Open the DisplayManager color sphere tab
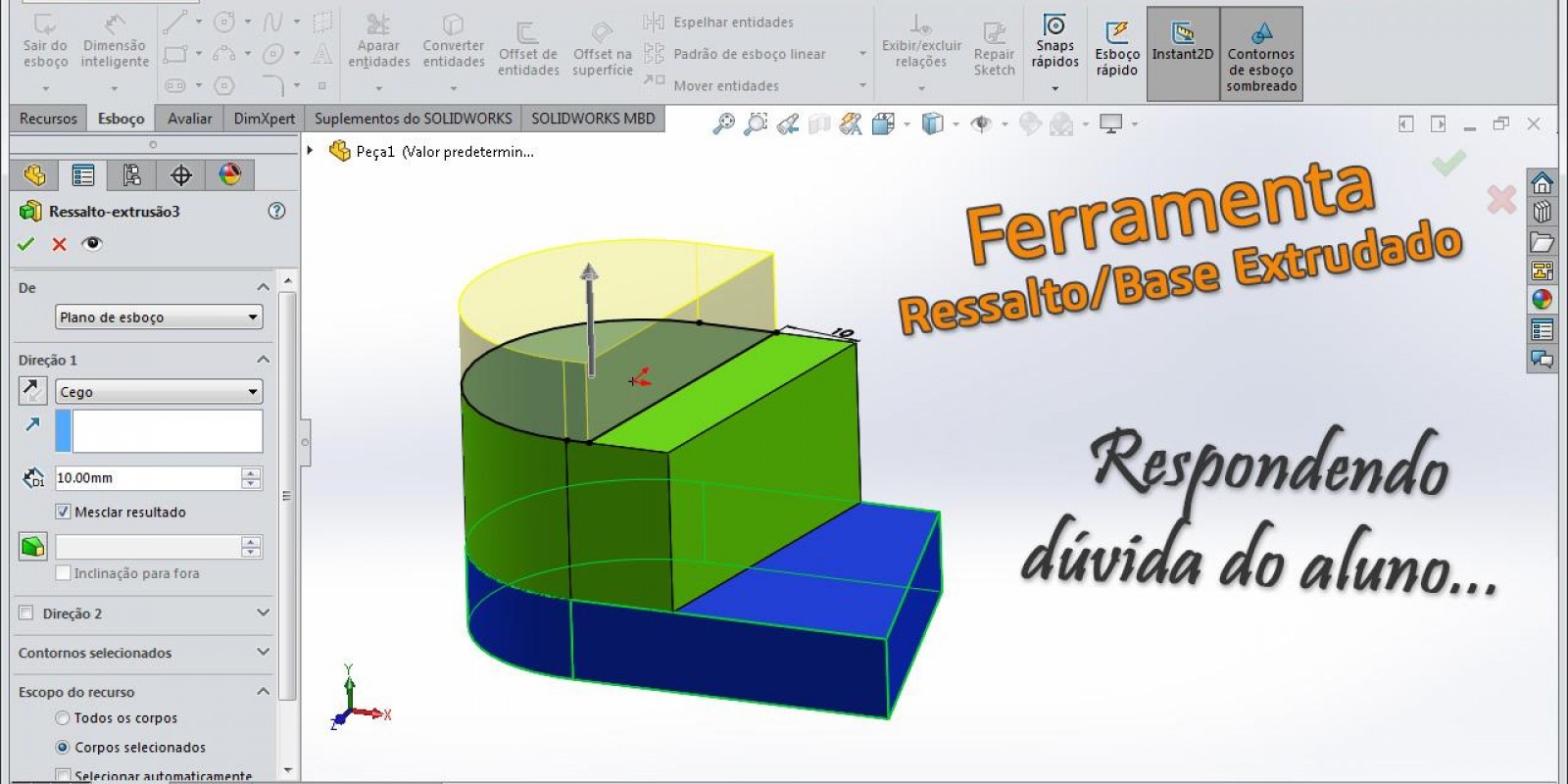 pos(229,175)
